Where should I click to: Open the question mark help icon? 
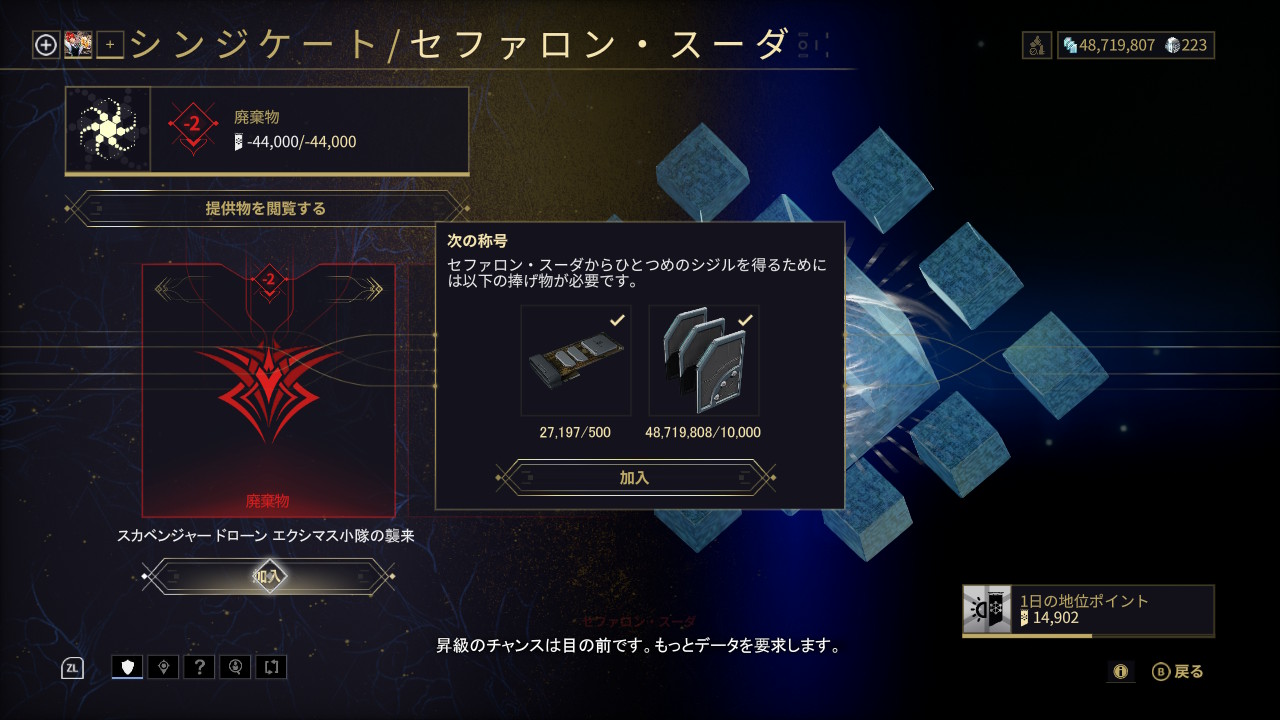pos(199,667)
